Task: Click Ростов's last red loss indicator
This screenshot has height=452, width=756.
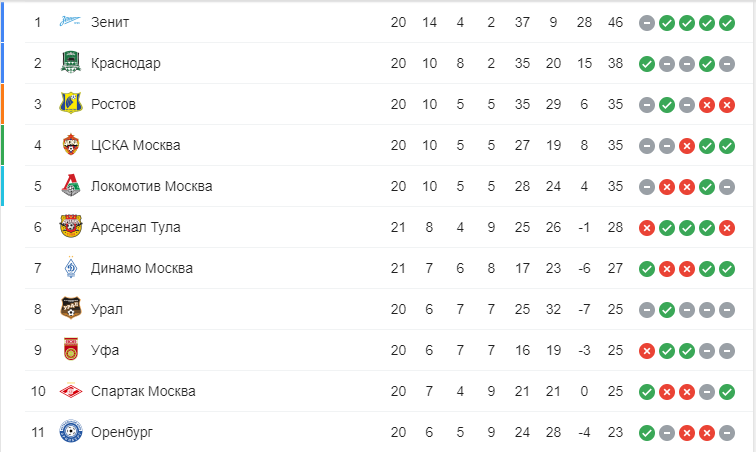Action: tap(727, 105)
